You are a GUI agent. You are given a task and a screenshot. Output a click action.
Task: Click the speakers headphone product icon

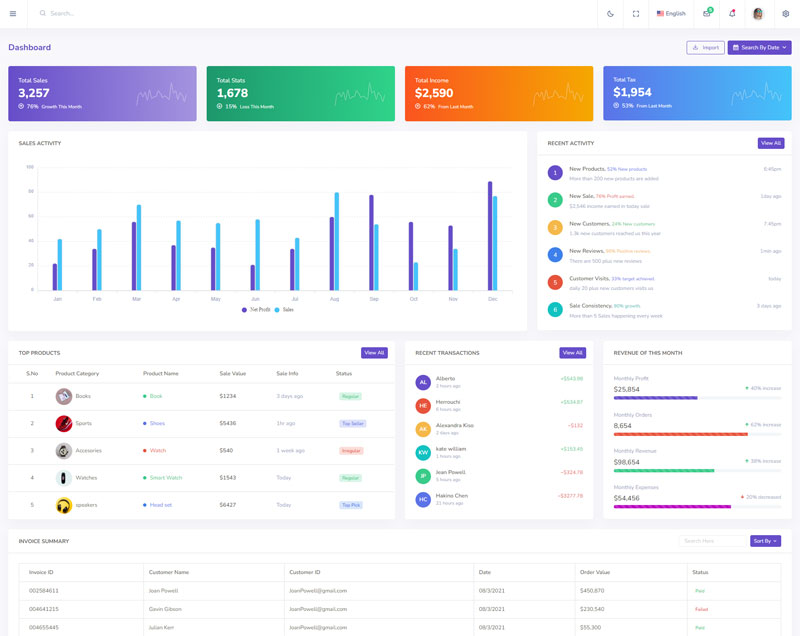(x=64, y=505)
